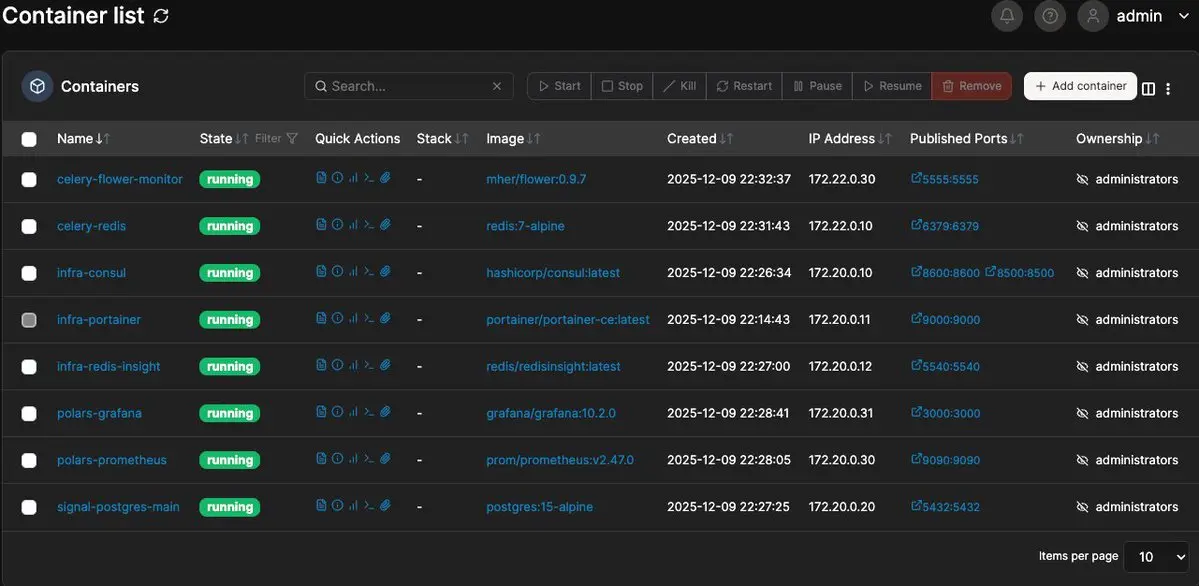The width and height of the screenshot is (1199, 586).
Task: Open the Items per page dropdown
Action: 1157,556
